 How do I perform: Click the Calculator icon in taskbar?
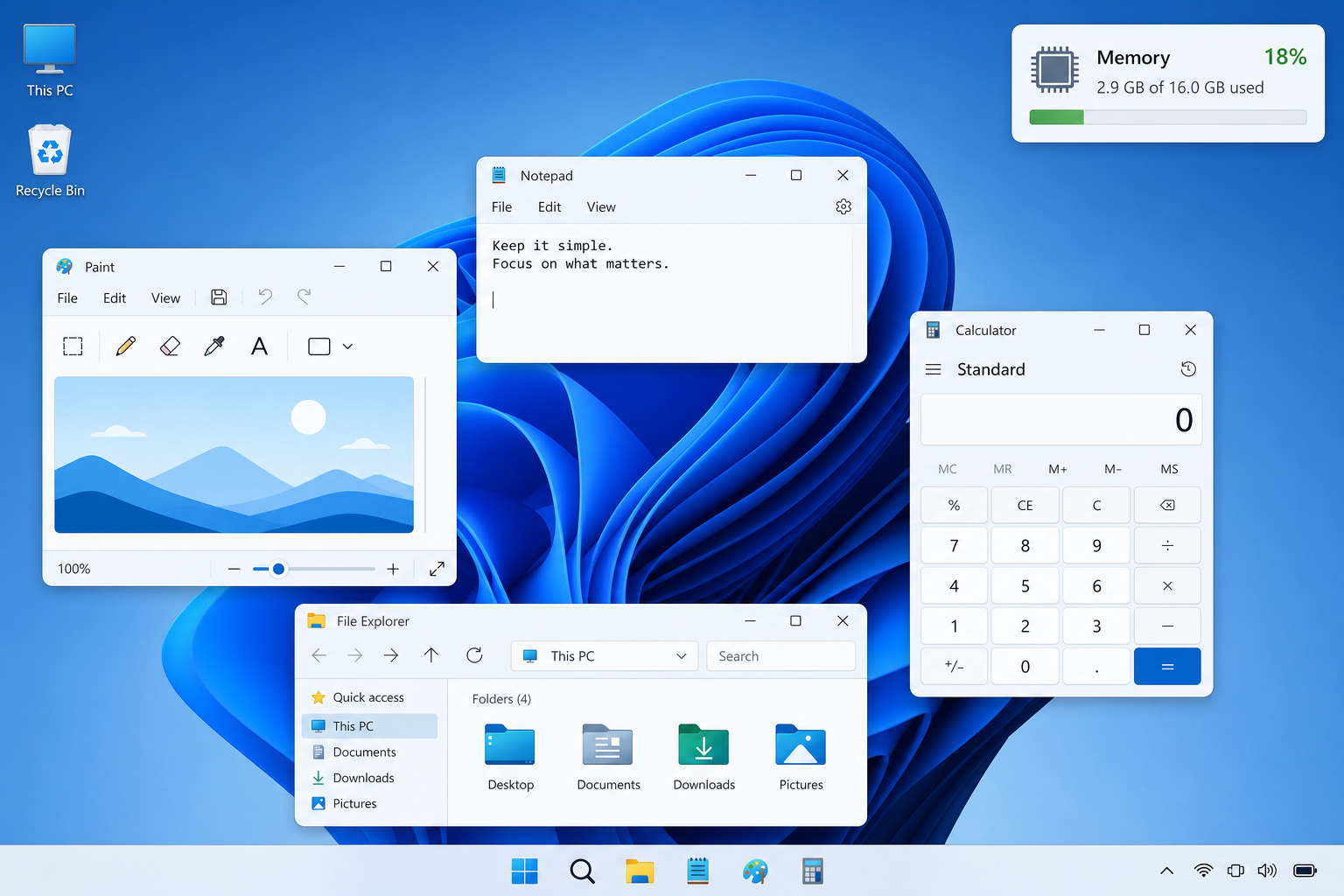click(x=813, y=871)
